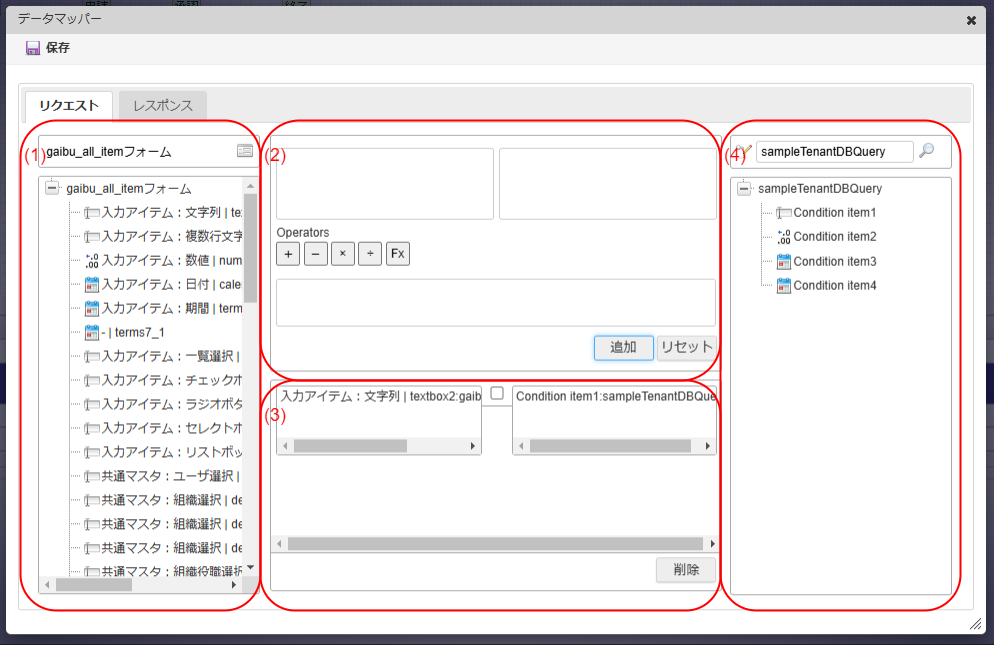The image size is (994, 645).
Task: Collapse the gaibu_all_itemフォーム tree node
Action: coord(53,188)
